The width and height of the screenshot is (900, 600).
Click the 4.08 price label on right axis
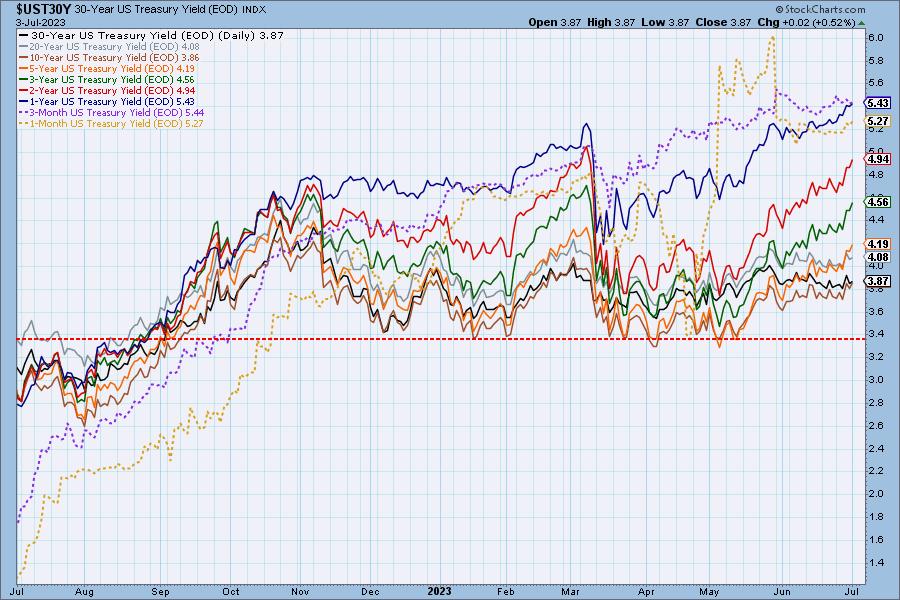point(878,257)
